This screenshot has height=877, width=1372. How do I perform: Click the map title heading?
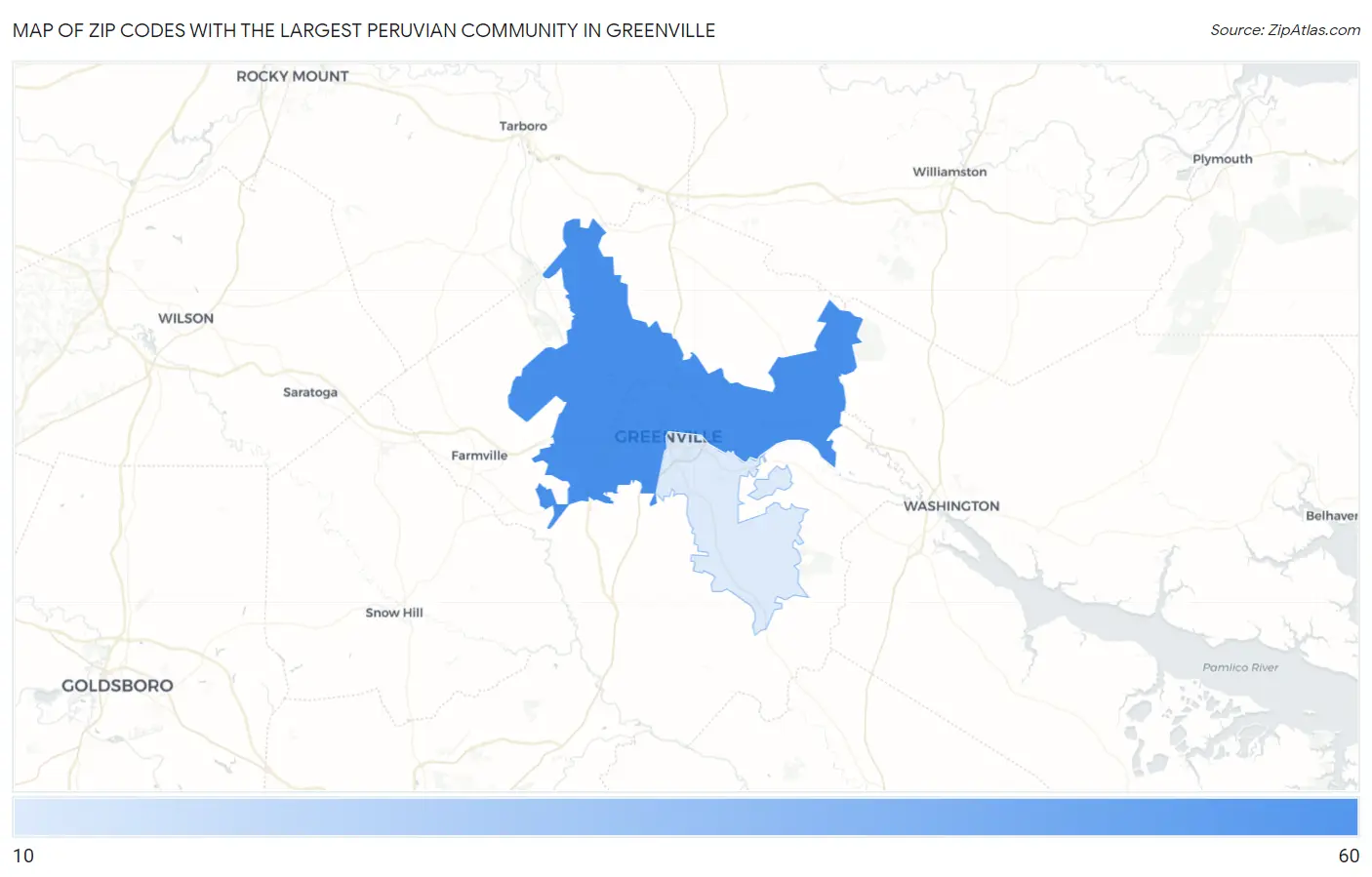point(364,30)
